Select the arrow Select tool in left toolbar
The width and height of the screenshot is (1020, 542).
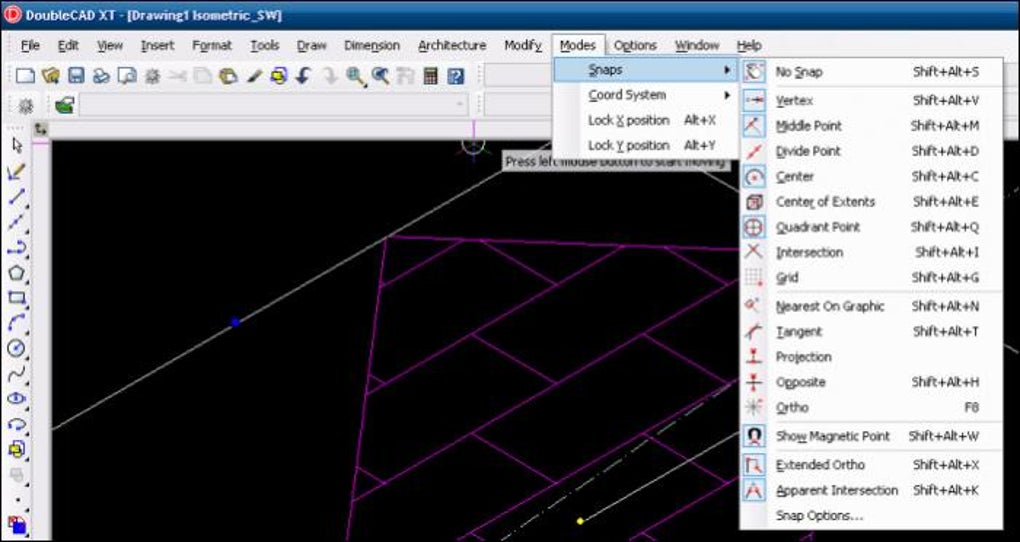[x=17, y=146]
